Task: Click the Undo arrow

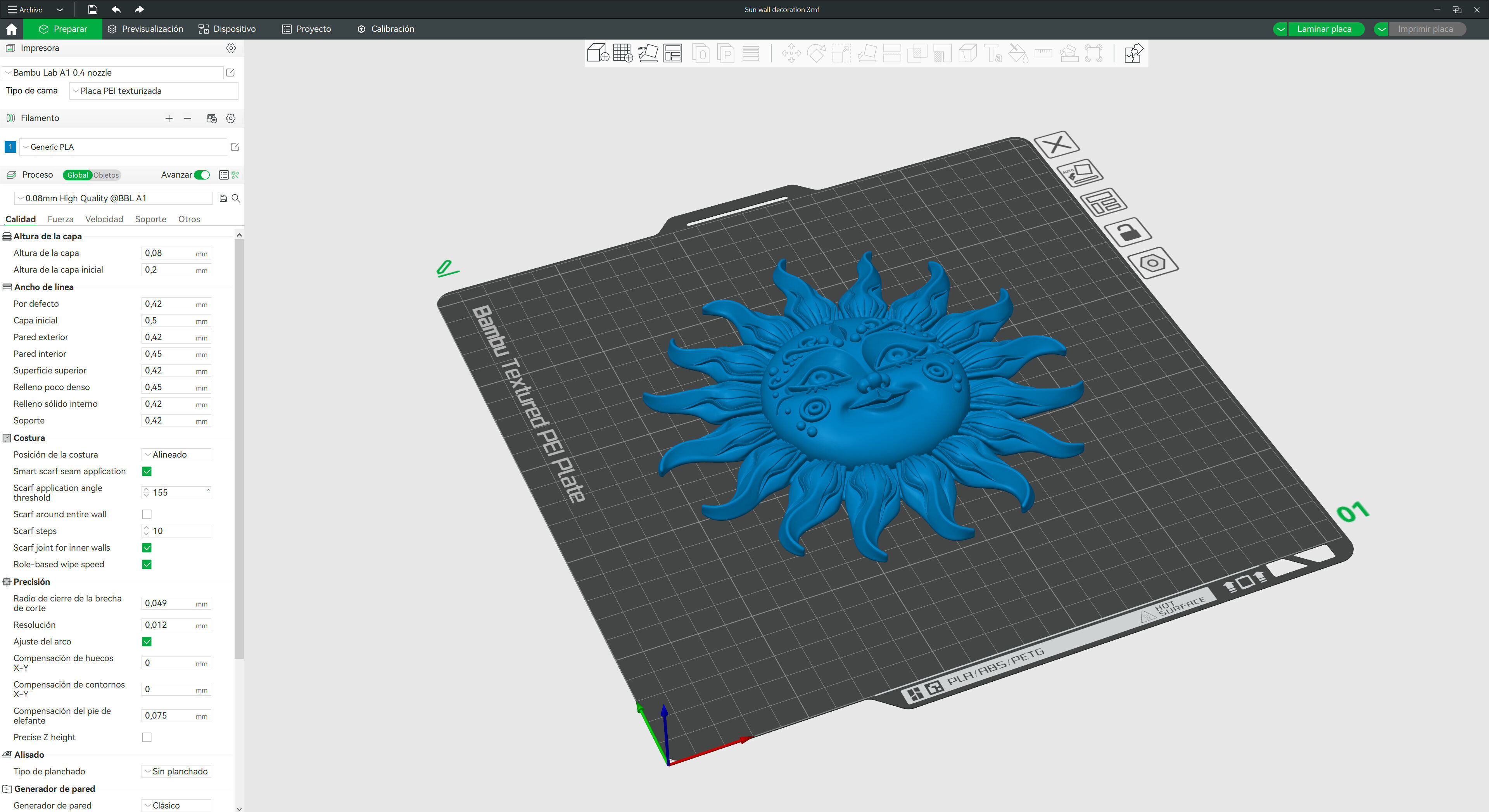Action: [116, 9]
